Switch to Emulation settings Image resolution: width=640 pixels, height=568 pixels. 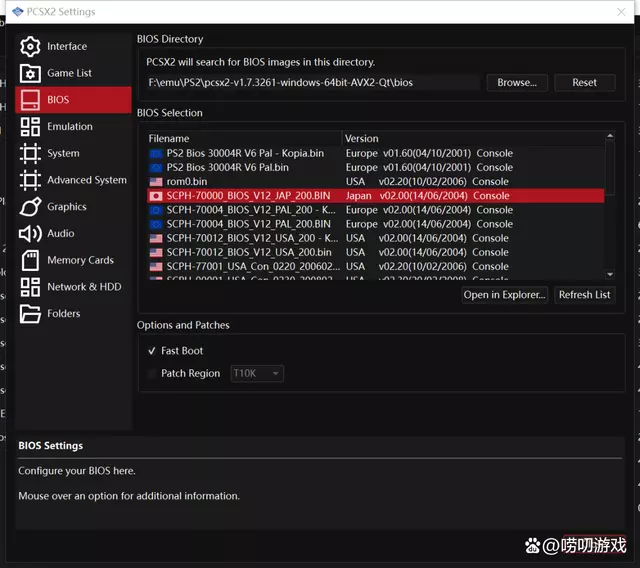click(x=73, y=126)
